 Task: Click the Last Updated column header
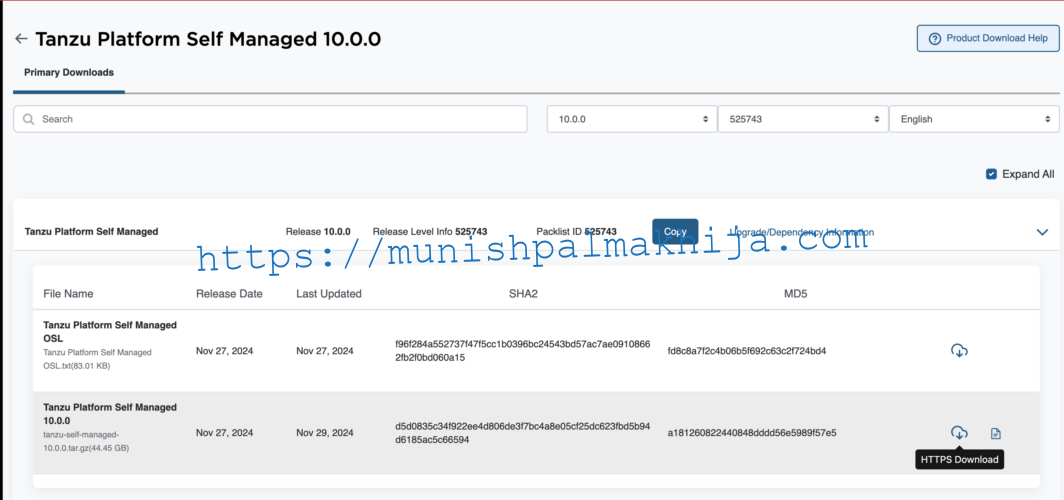point(328,294)
